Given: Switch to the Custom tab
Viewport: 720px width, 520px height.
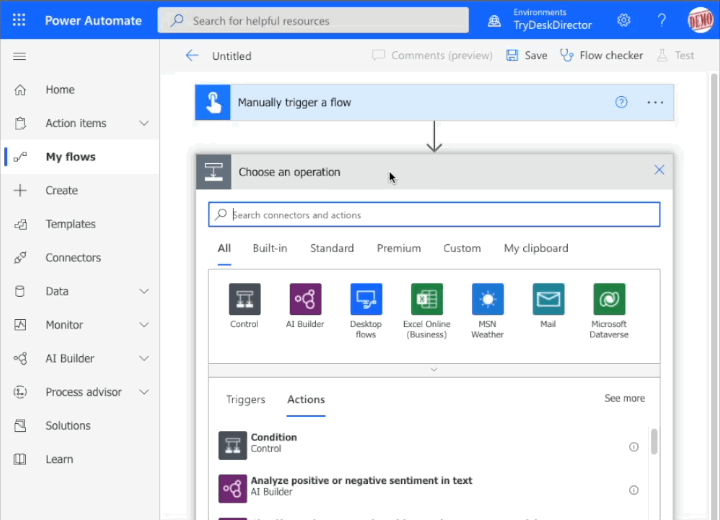Looking at the screenshot, I should (462, 249).
